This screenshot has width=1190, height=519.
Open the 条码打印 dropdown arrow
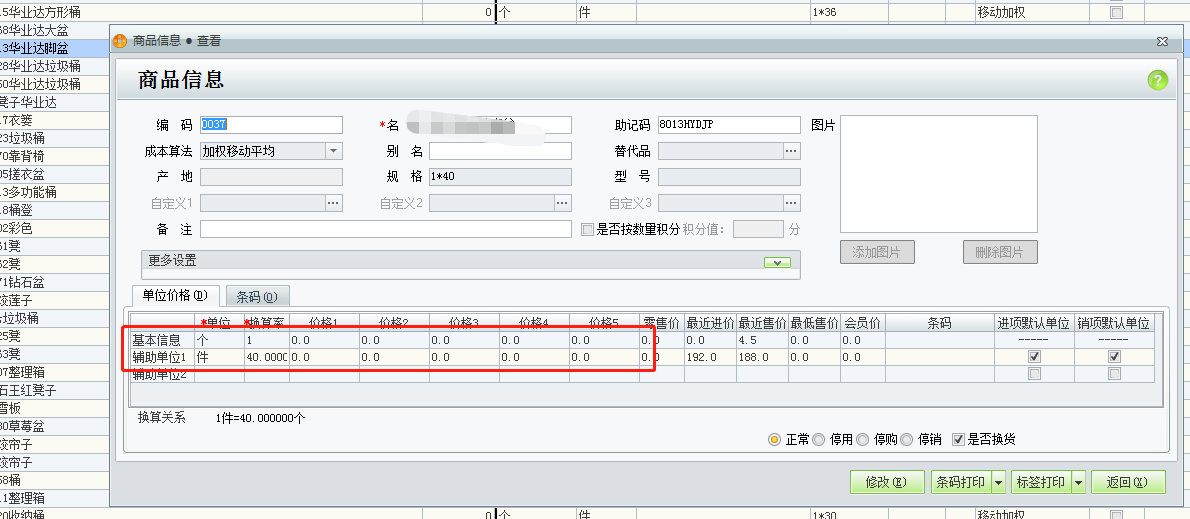[x=999, y=482]
